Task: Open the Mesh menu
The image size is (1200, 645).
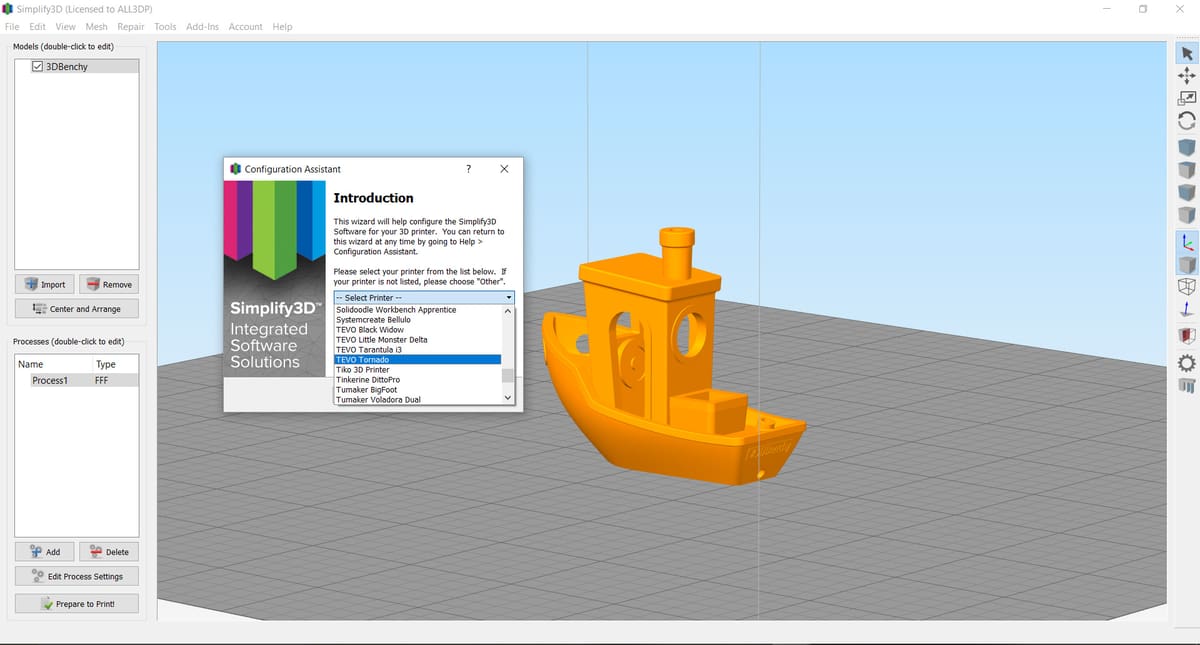Action: (x=96, y=26)
